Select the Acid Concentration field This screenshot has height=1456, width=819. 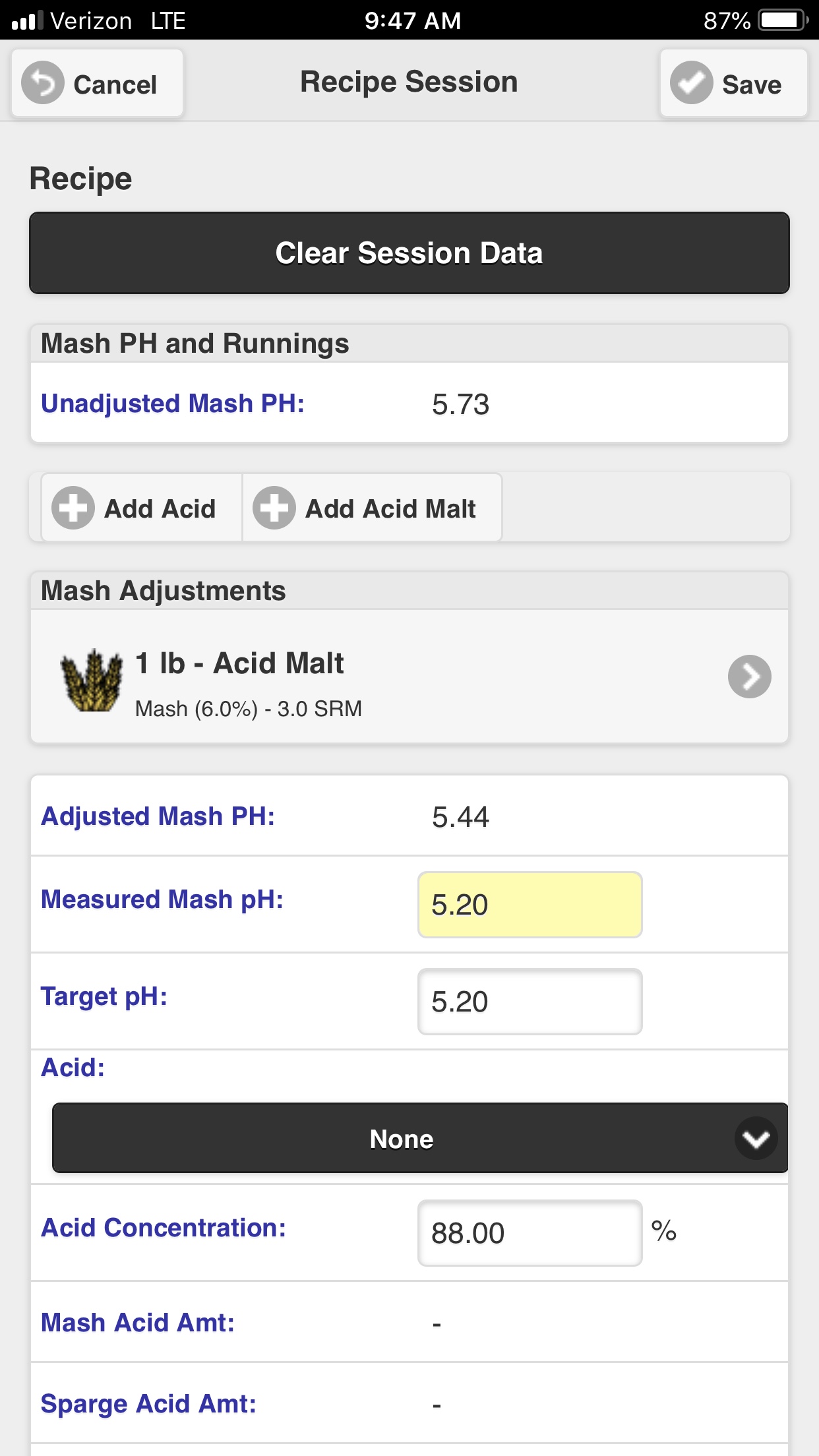pos(530,1233)
